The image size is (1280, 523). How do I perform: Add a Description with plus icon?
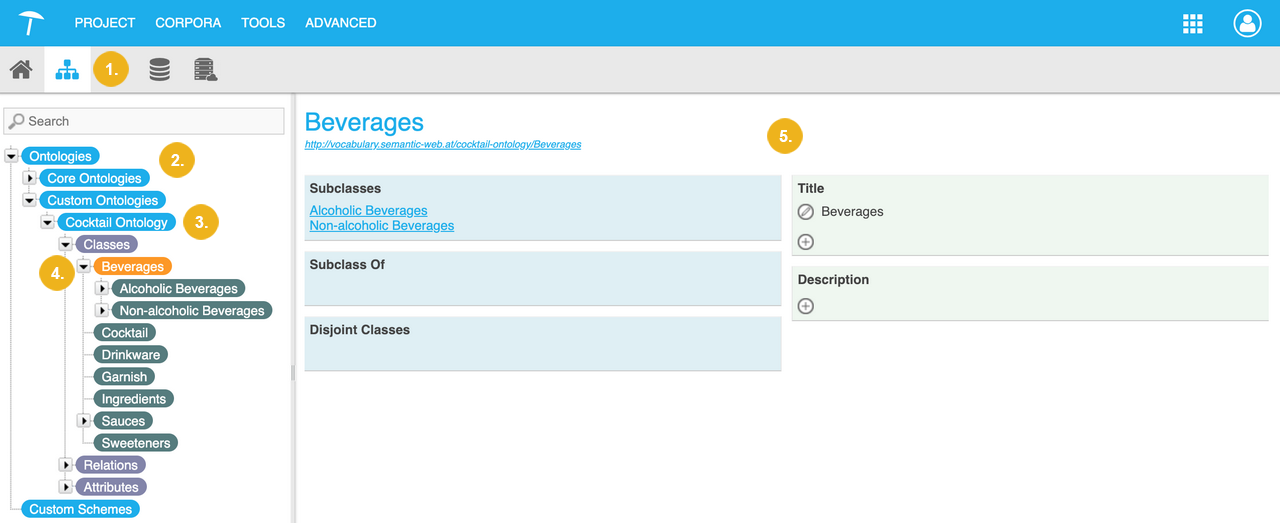(x=806, y=306)
